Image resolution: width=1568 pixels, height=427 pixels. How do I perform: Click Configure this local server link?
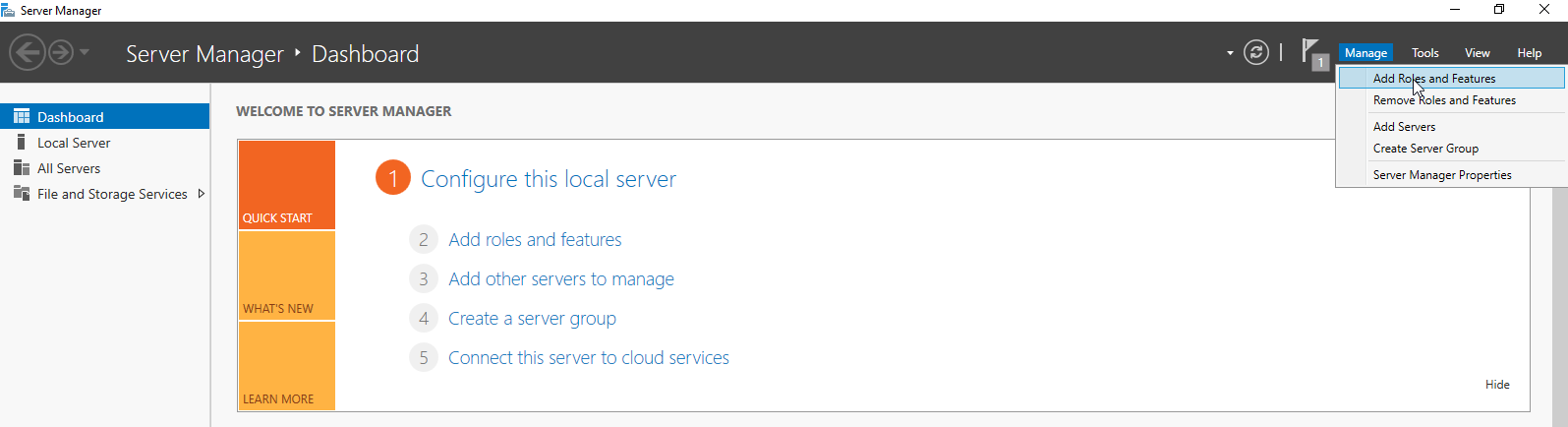tap(549, 179)
